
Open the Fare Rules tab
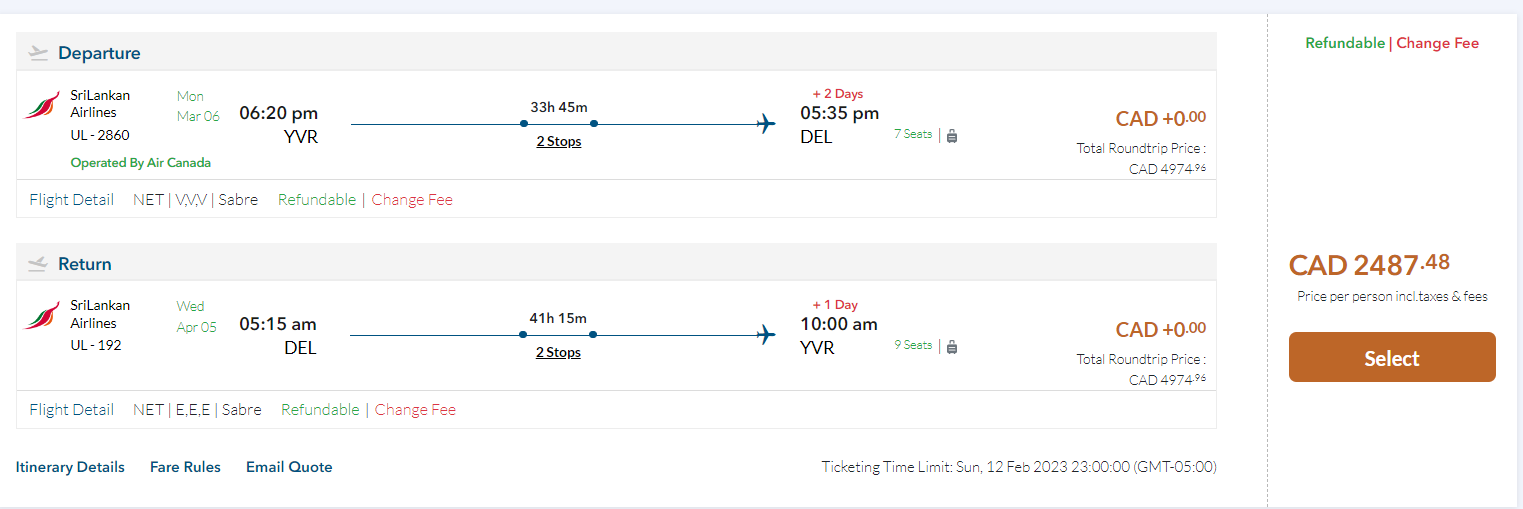(x=185, y=467)
